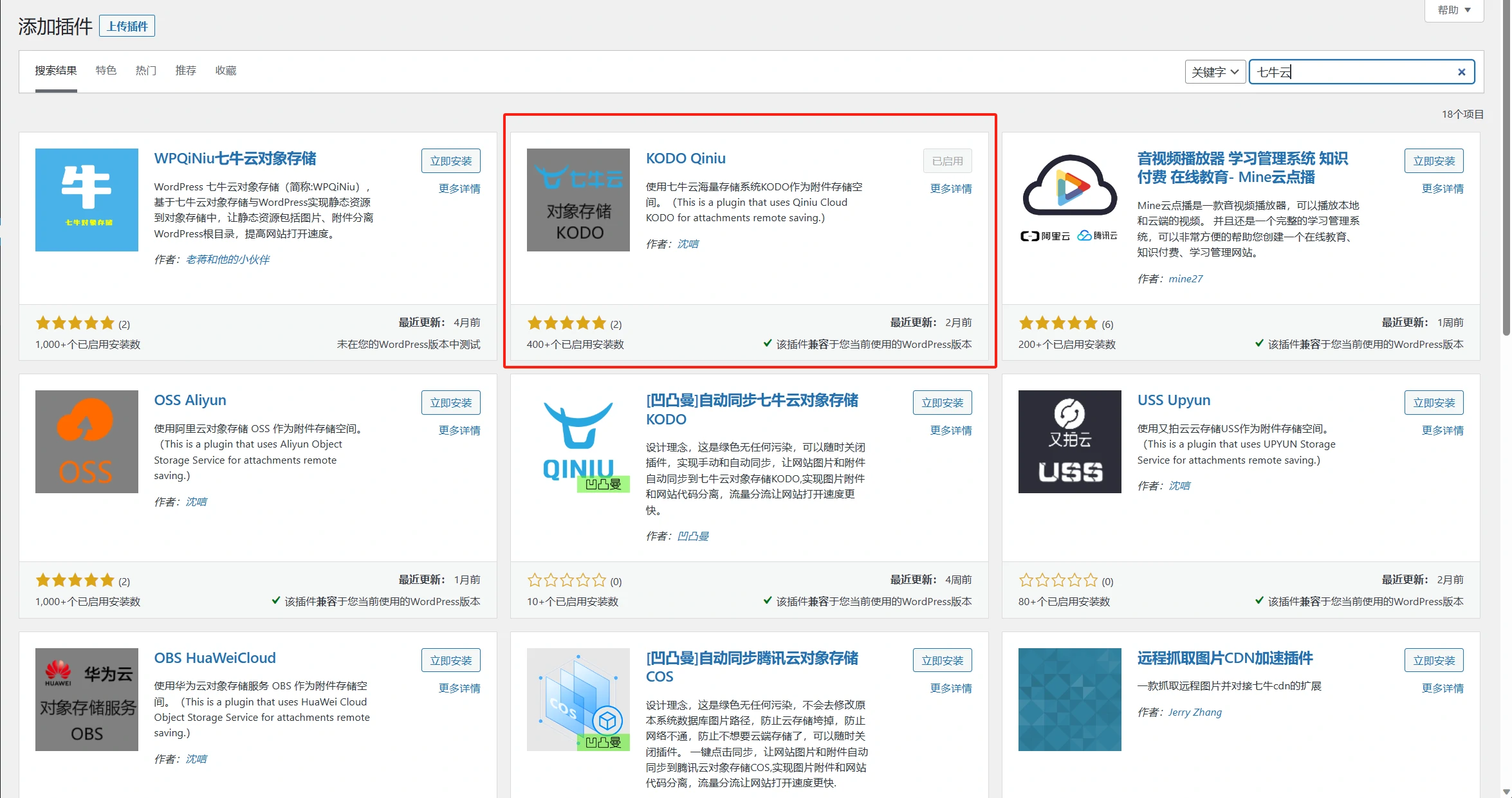1512x798 pixels.
Task: Open the WPQiNiu plugin icon thumbnail
Action: point(87,200)
